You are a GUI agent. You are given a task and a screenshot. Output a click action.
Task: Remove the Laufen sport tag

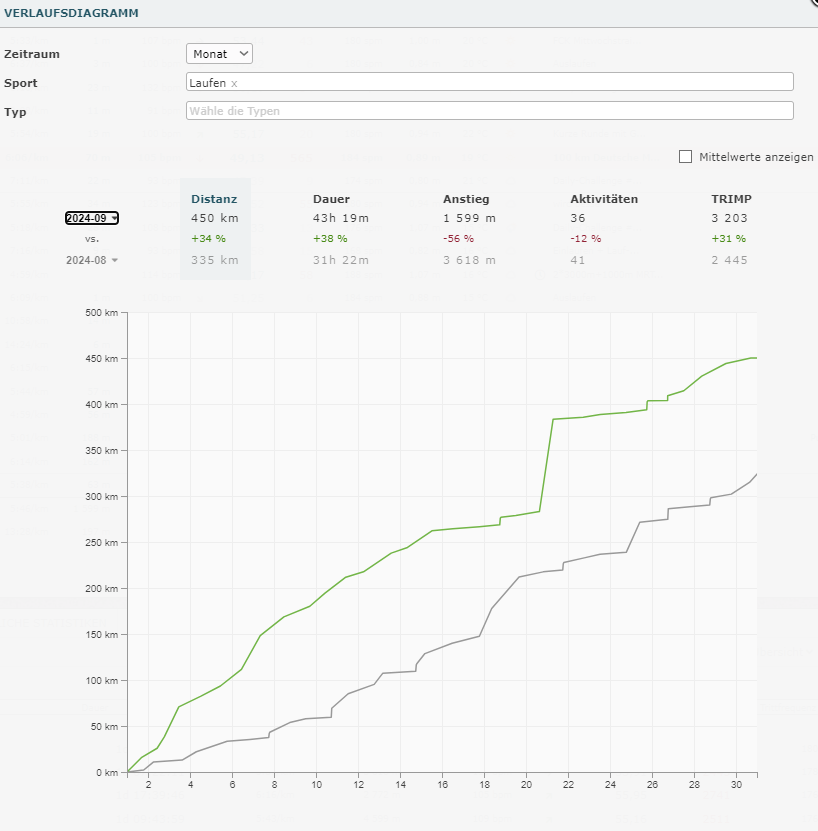point(234,83)
